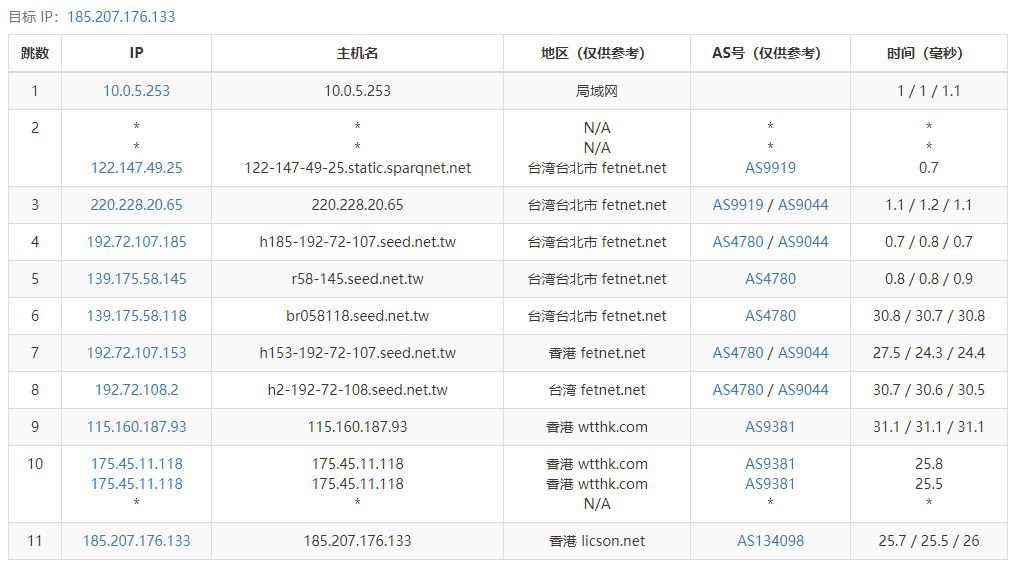Viewport: 1018px width, 570px height.
Task: Click AS9044 link in hop 3 row
Action: [803, 204]
